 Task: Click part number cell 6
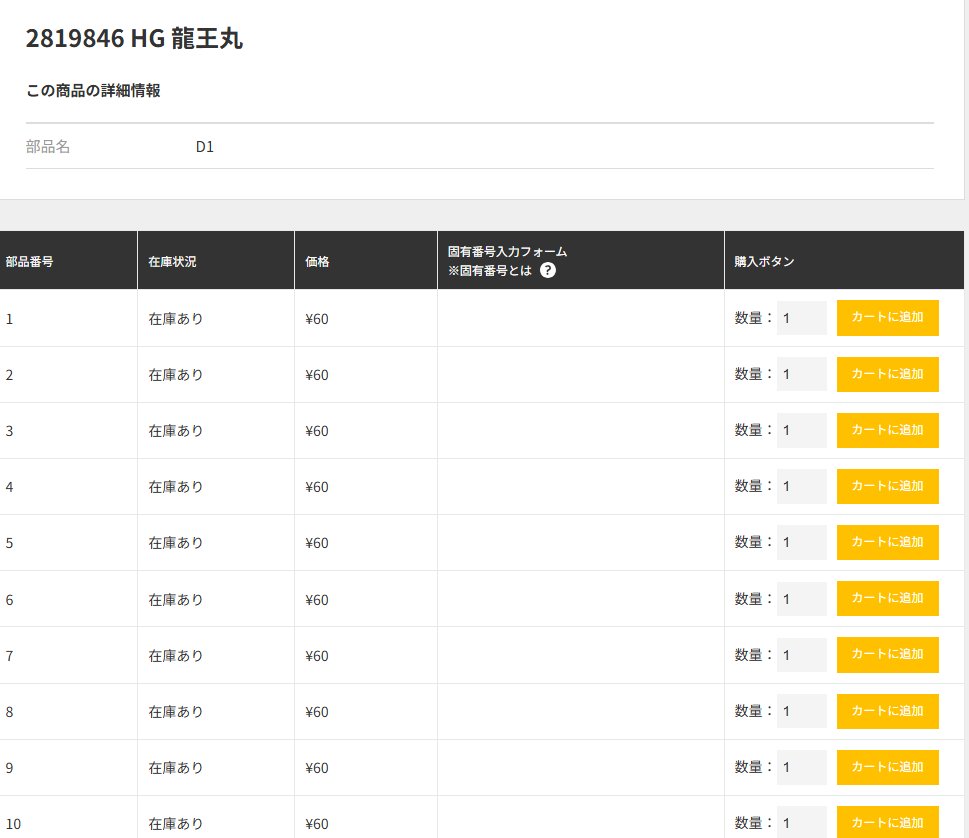[x=9, y=600]
